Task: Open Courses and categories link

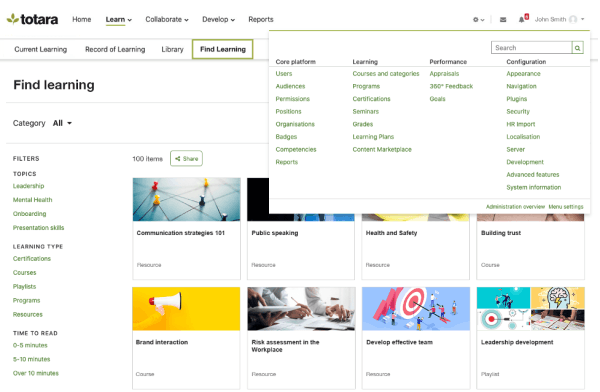Action: coord(386,74)
